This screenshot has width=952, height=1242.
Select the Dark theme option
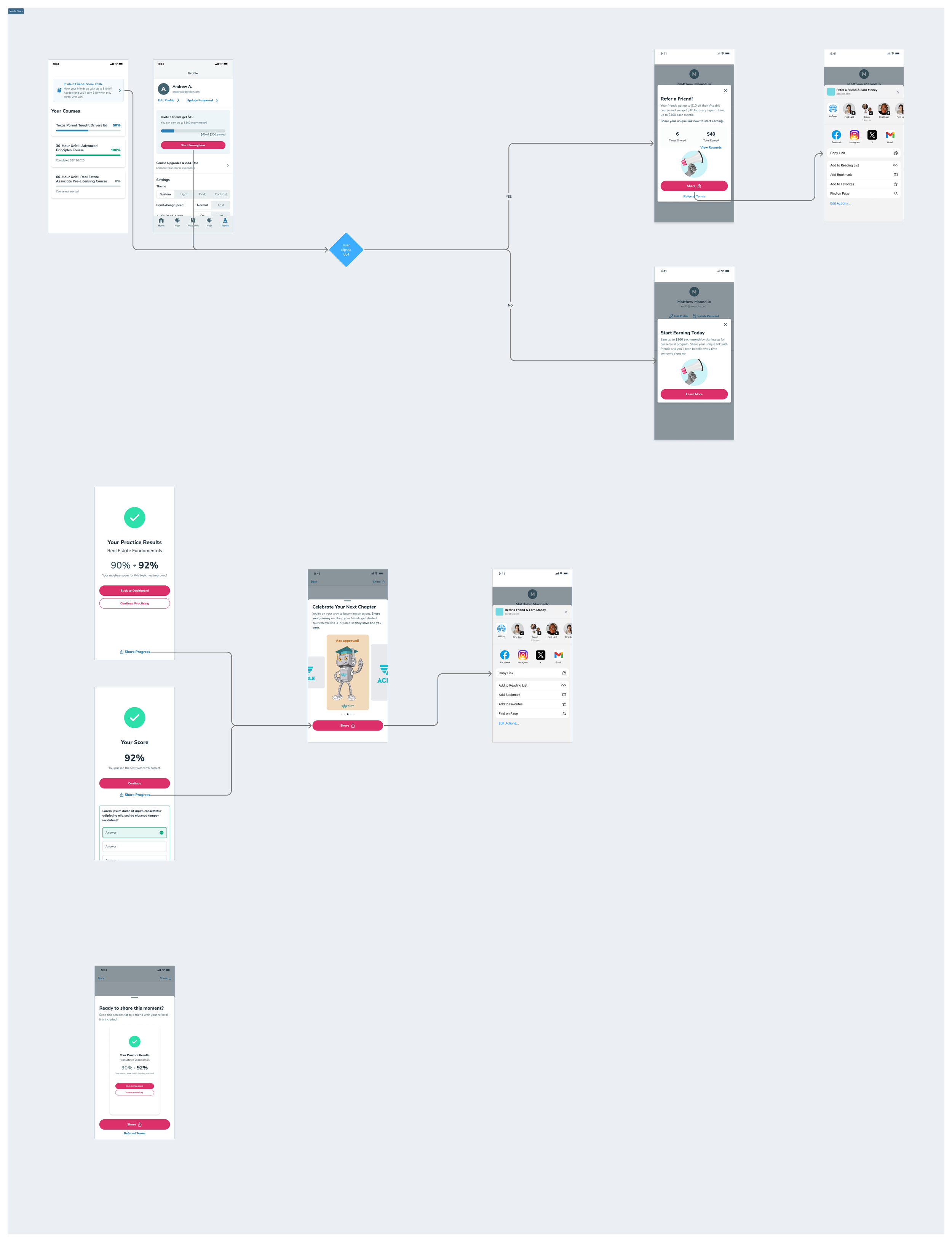(202, 194)
